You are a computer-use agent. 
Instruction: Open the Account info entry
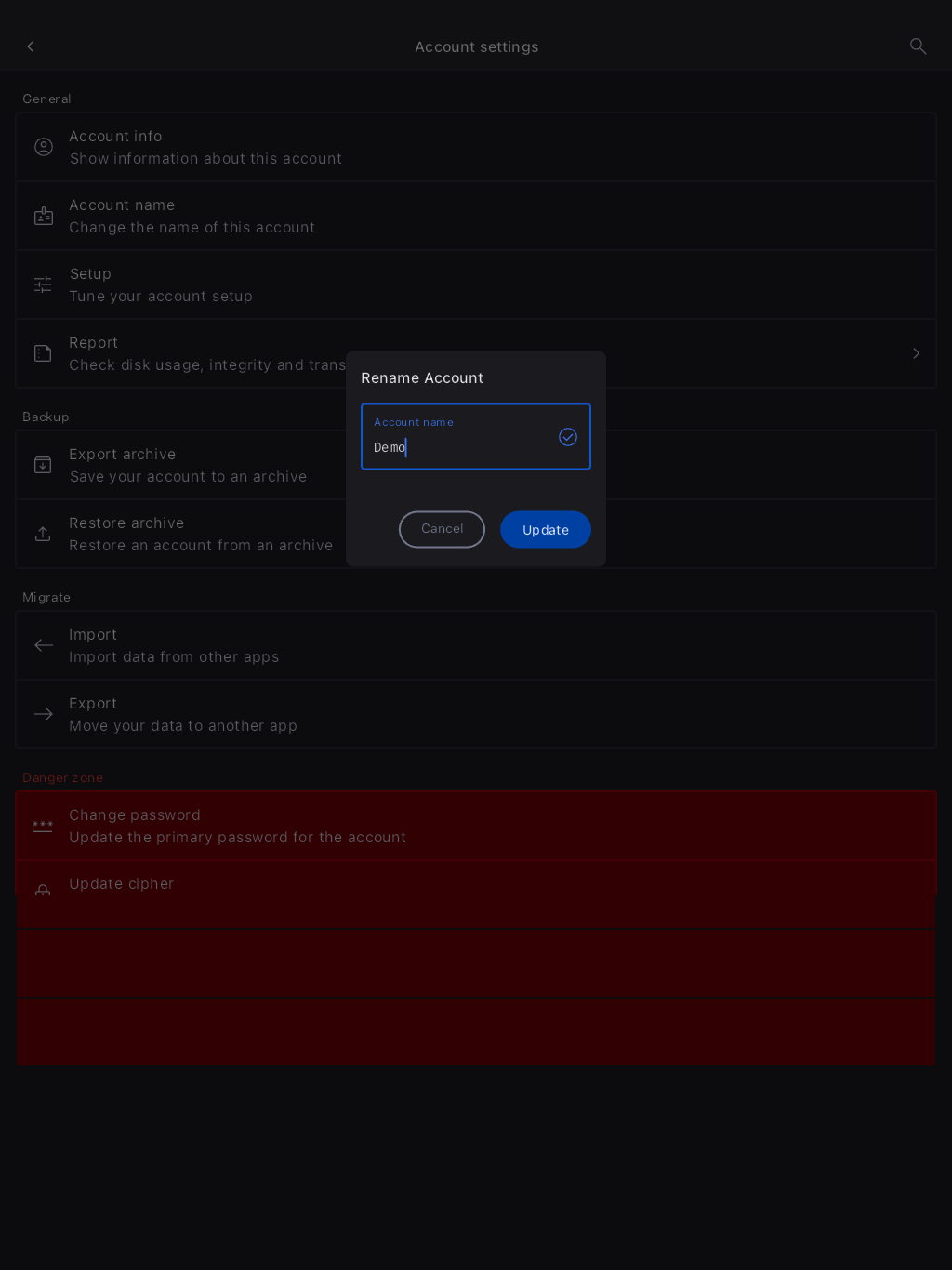[x=476, y=147]
